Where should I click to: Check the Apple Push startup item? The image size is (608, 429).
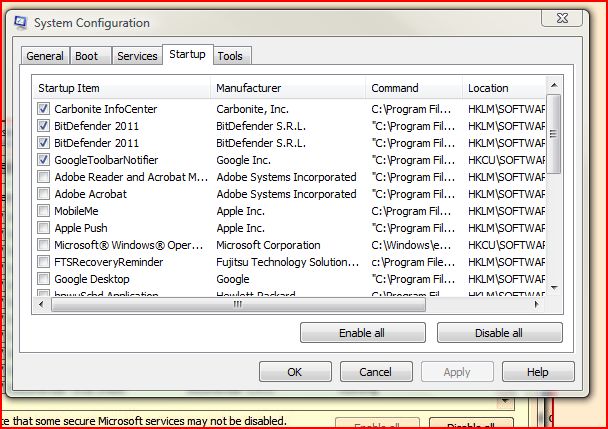coord(43,228)
